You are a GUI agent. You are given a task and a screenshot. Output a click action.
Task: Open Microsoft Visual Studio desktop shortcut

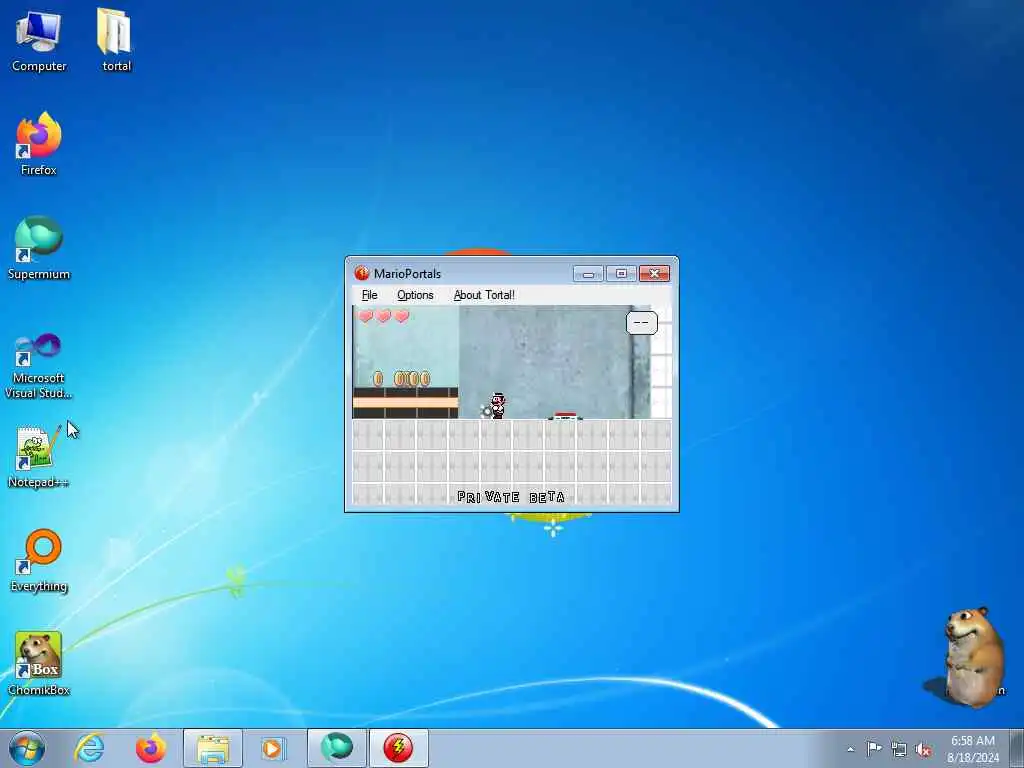[x=39, y=366]
